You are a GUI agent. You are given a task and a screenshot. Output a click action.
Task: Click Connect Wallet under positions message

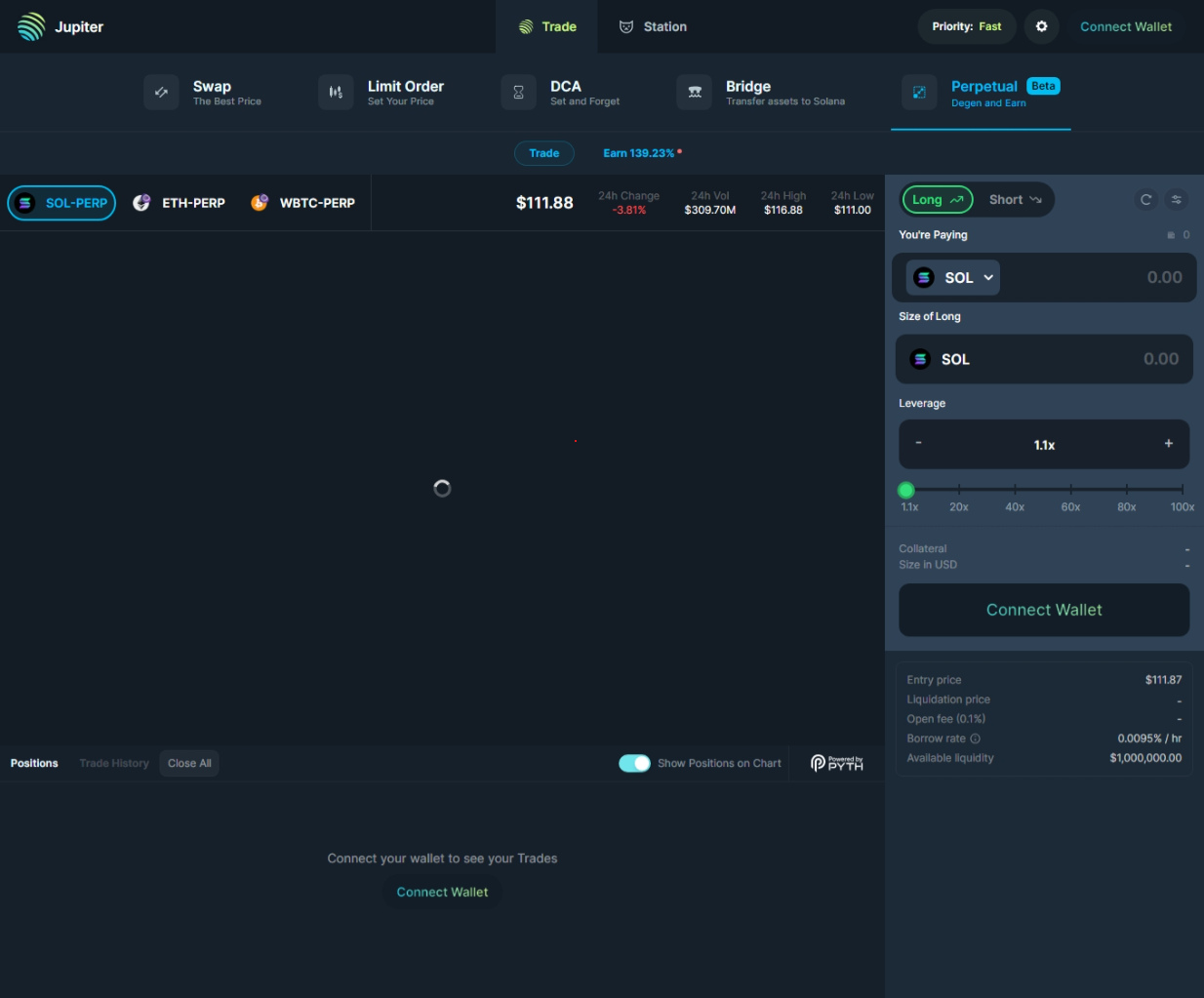[442, 892]
